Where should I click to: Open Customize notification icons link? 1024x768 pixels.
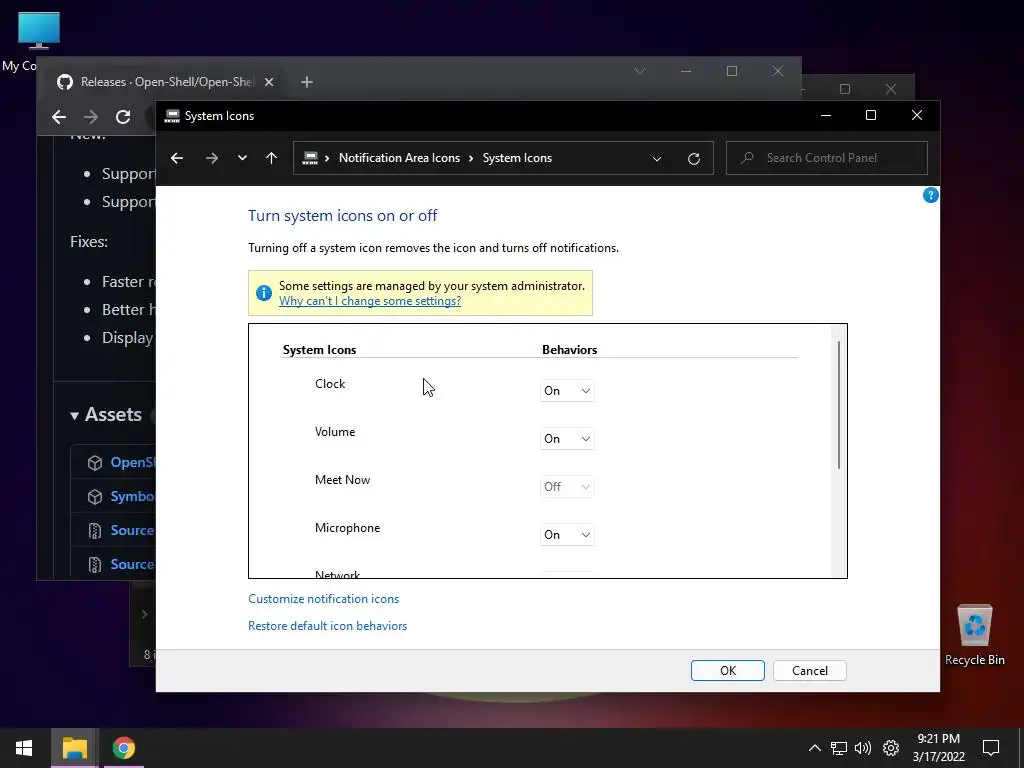tap(323, 599)
